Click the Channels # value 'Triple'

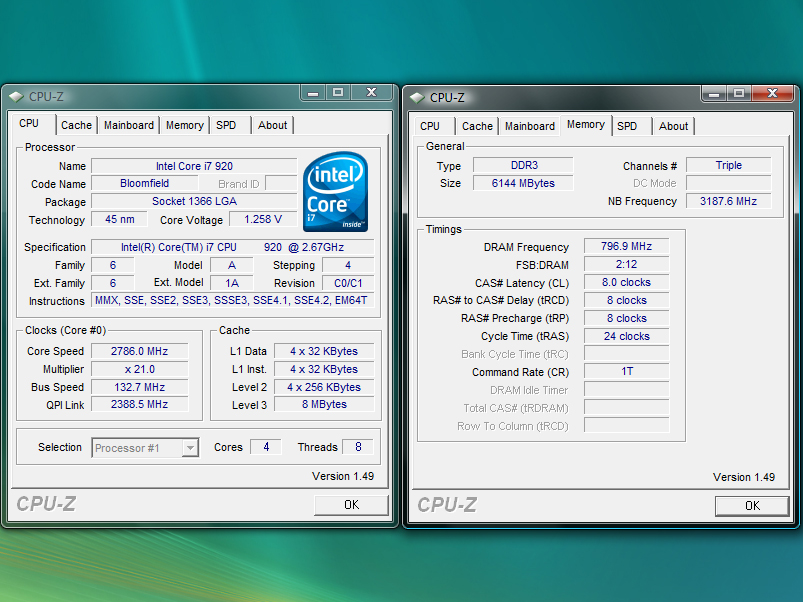coord(729,165)
